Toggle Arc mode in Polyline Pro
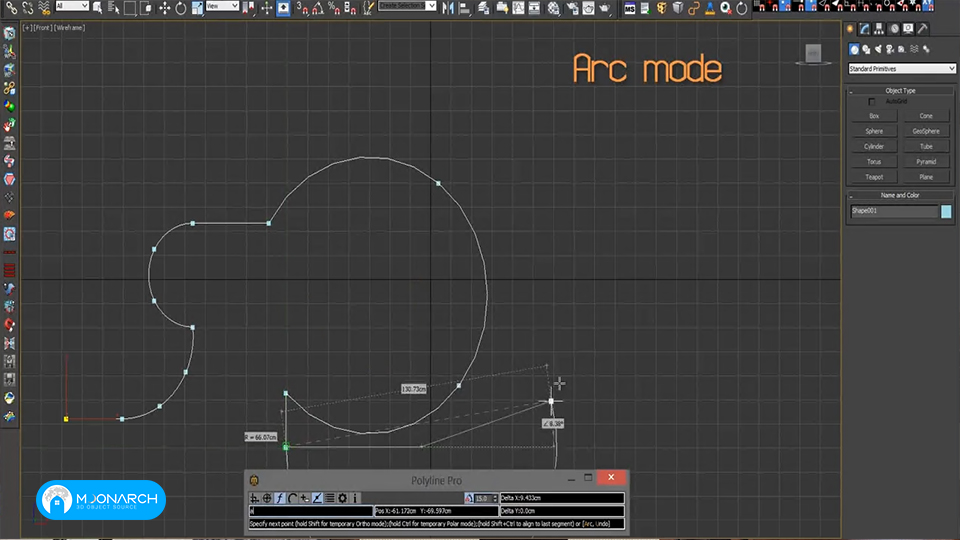 click(x=293, y=498)
